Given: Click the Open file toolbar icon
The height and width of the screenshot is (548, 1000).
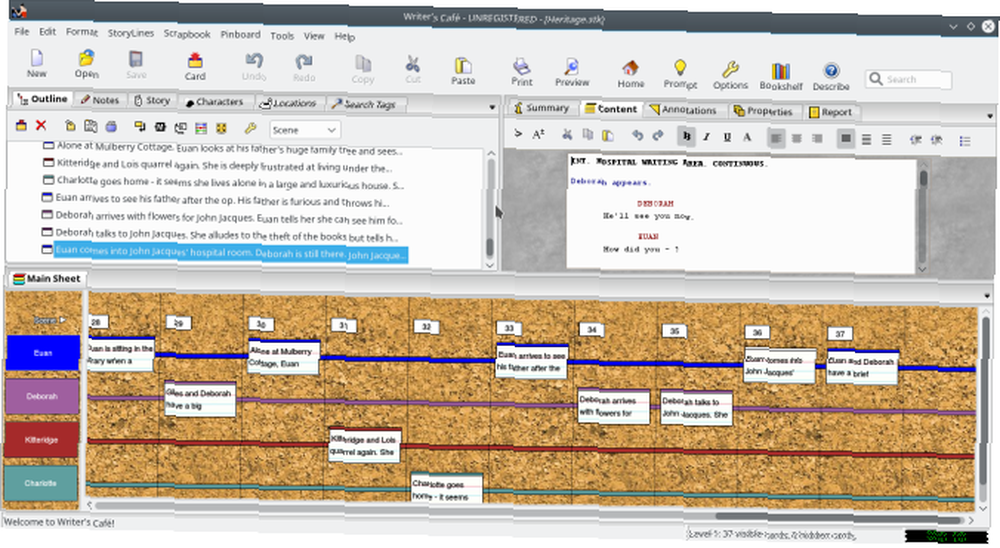Looking at the screenshot, I should [86, 64].
